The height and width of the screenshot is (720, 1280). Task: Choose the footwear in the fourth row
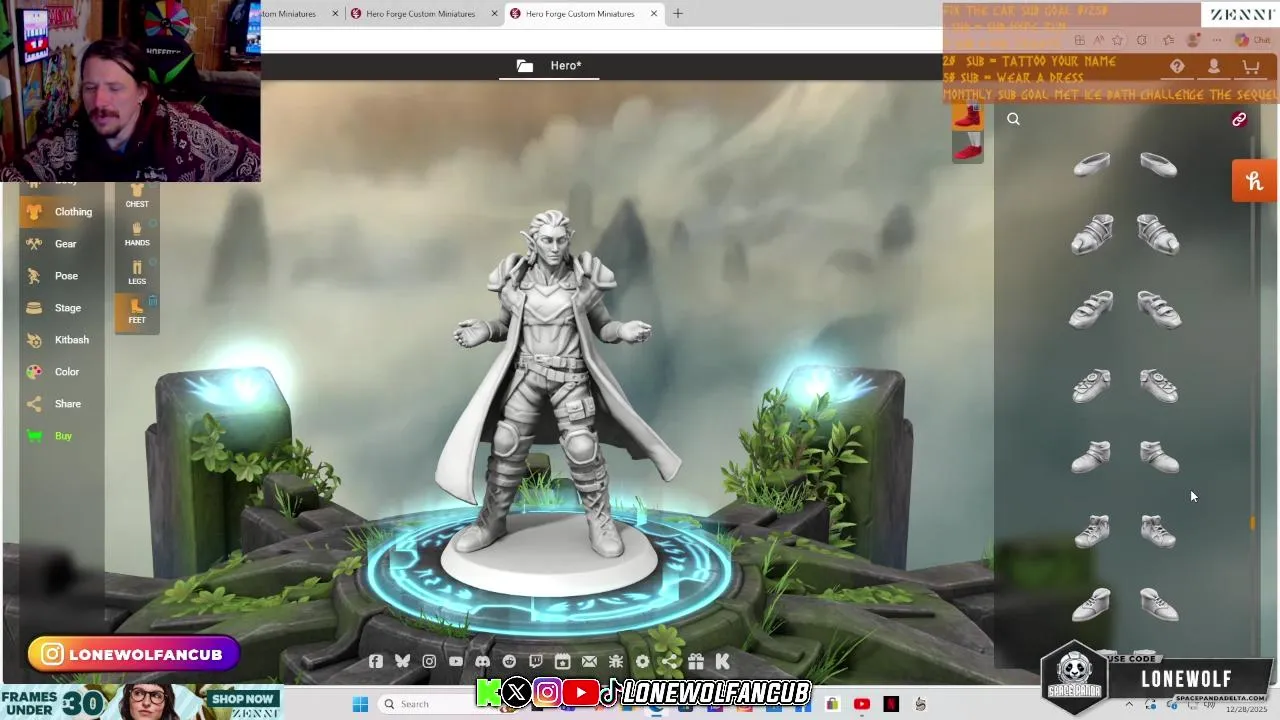tap(1125, 385)
